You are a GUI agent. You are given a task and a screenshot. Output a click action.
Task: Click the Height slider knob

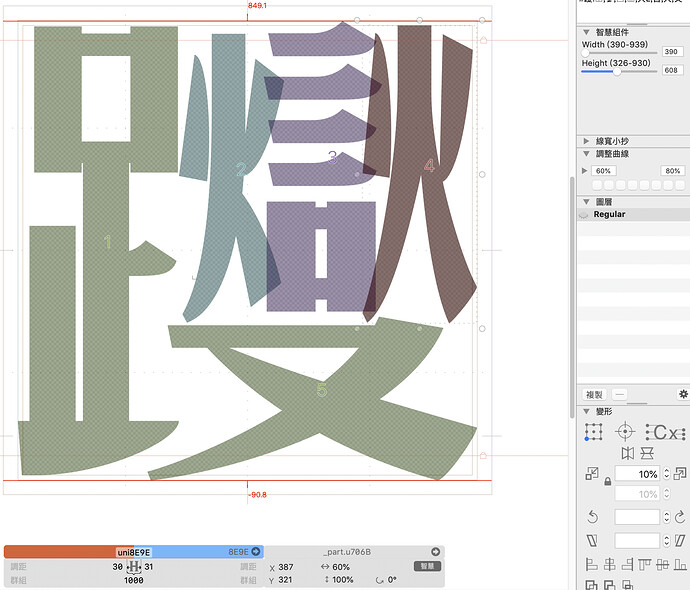(x=617, y=71)
